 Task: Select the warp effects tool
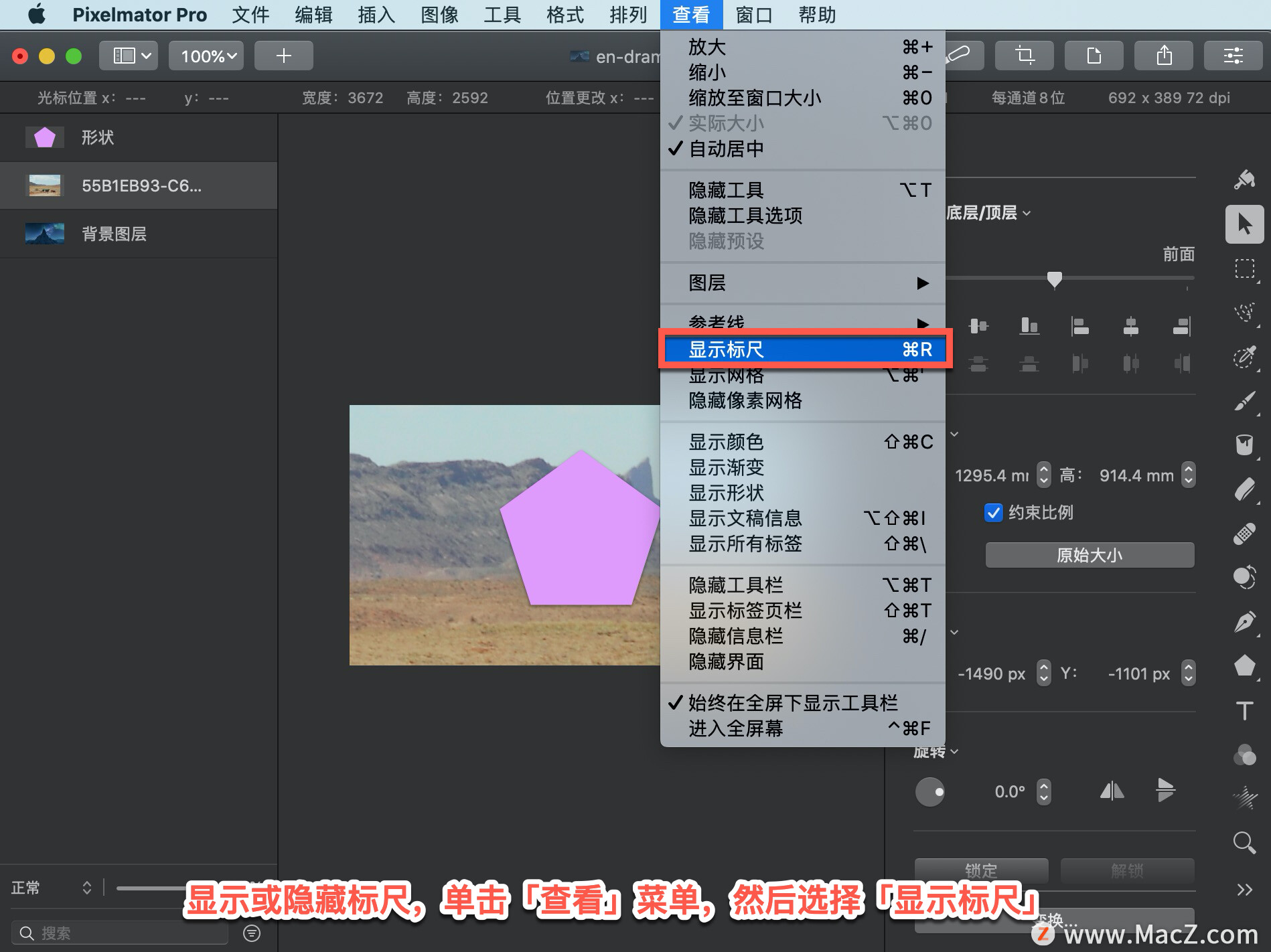coord(1244,799)
